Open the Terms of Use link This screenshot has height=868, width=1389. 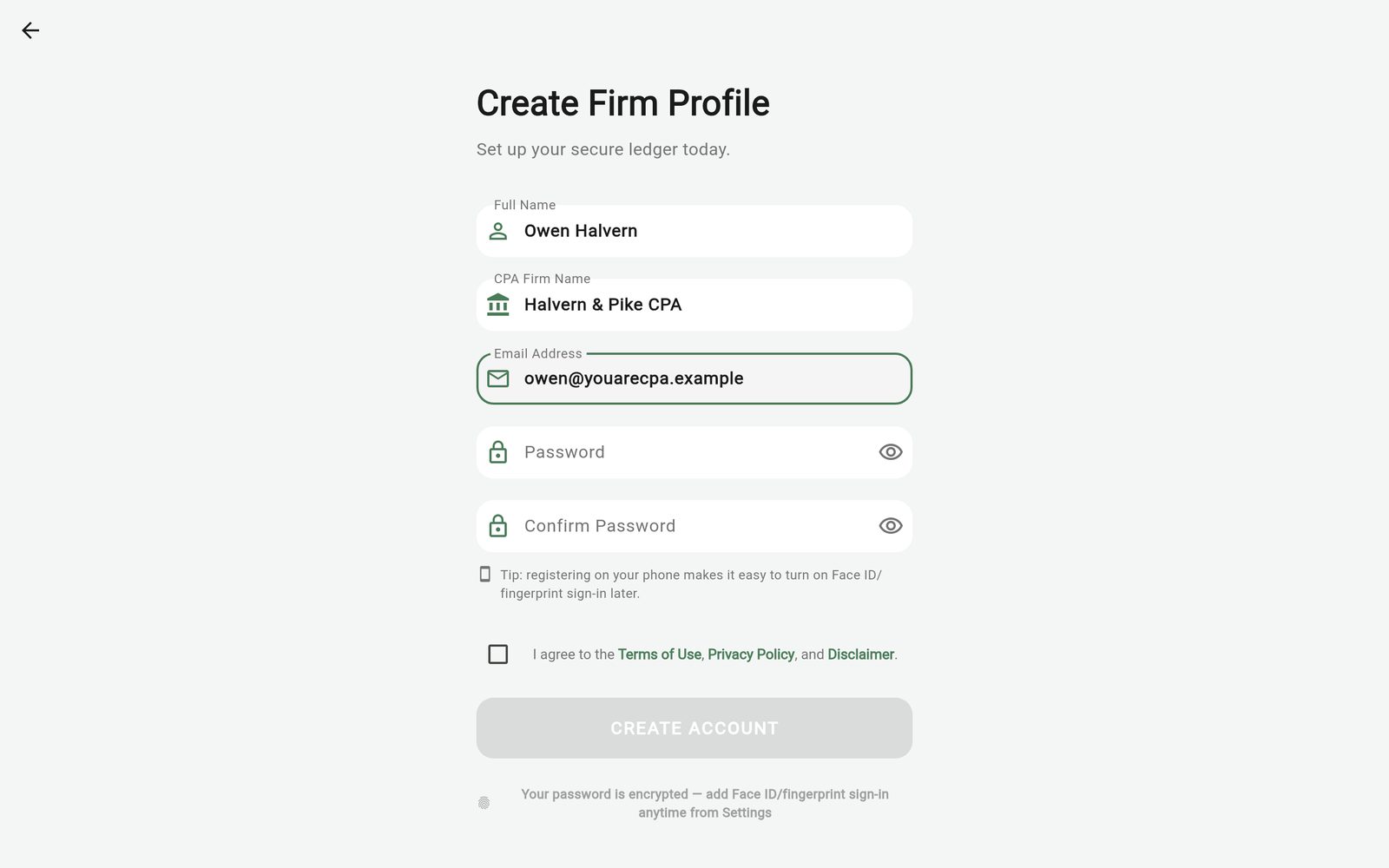(660, 654)
